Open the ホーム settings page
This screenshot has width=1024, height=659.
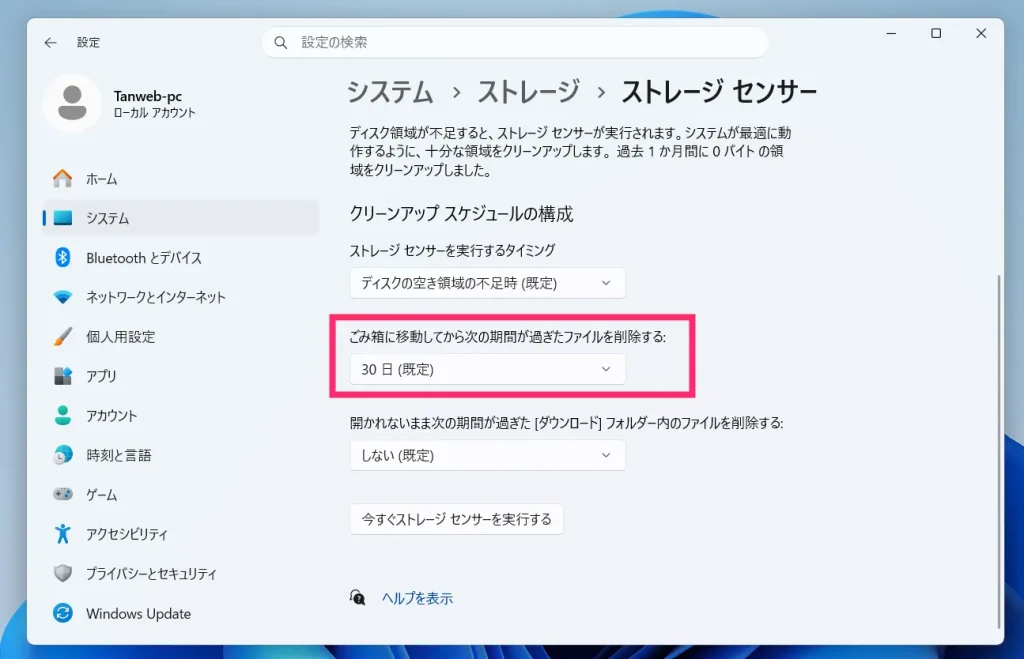tap(180, 178)
